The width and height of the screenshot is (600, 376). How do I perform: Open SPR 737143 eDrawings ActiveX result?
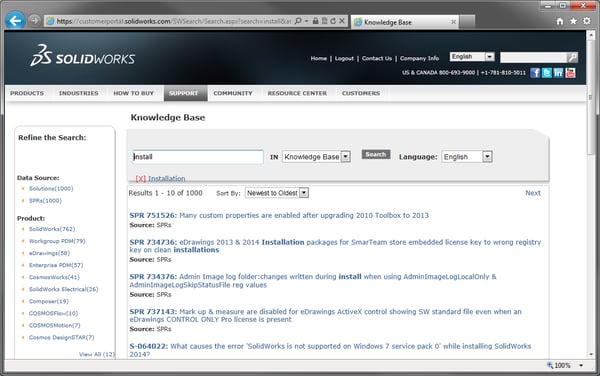(x=325, y=315)
